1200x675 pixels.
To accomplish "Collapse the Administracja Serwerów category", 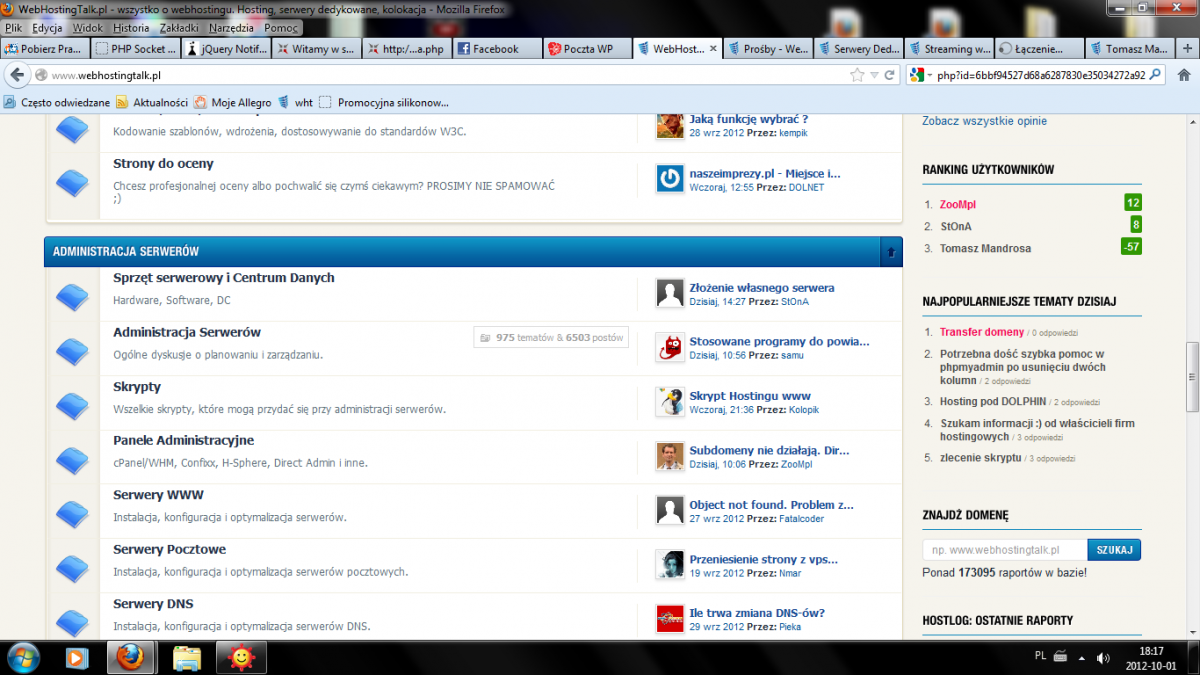I will tap(890, 252).
